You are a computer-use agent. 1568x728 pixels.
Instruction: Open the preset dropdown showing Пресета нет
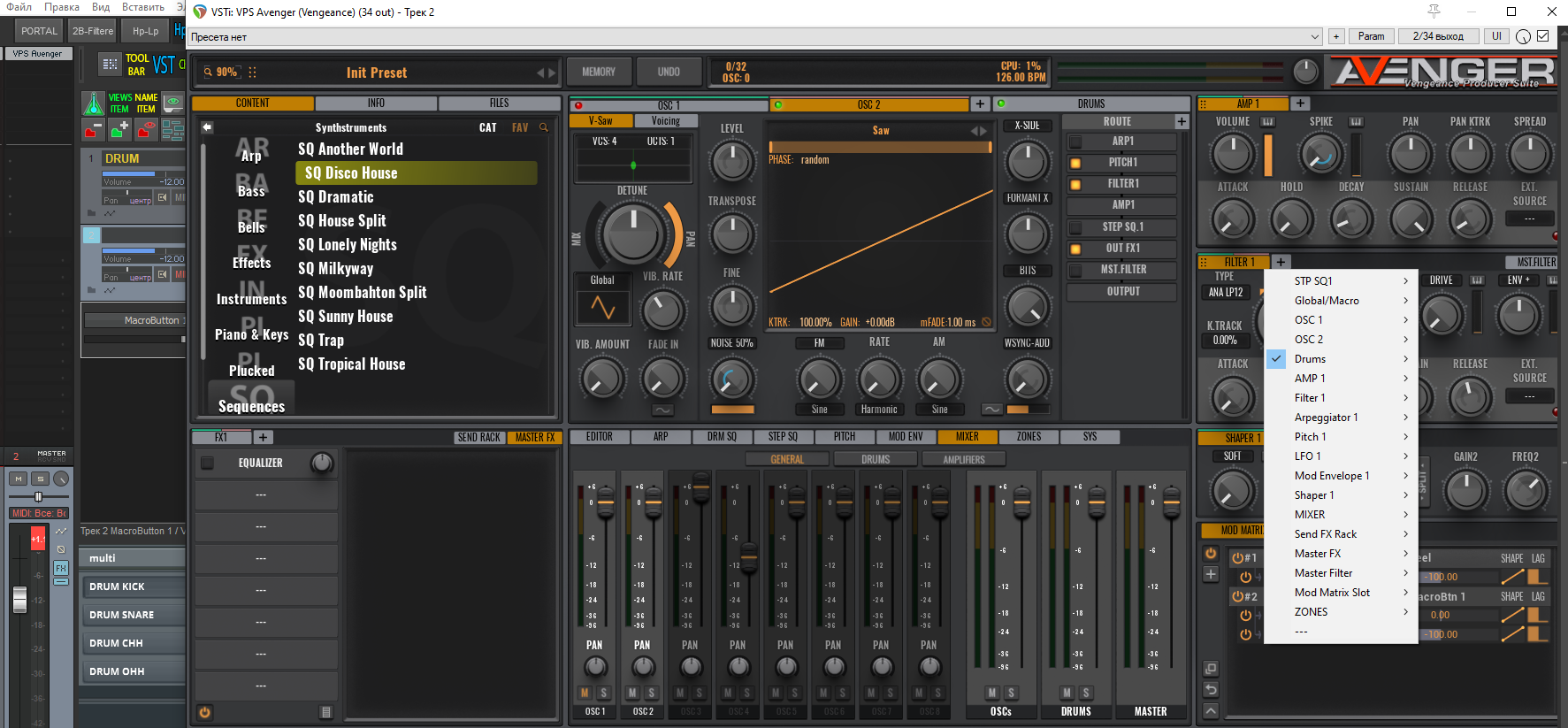tap(755, 36)
